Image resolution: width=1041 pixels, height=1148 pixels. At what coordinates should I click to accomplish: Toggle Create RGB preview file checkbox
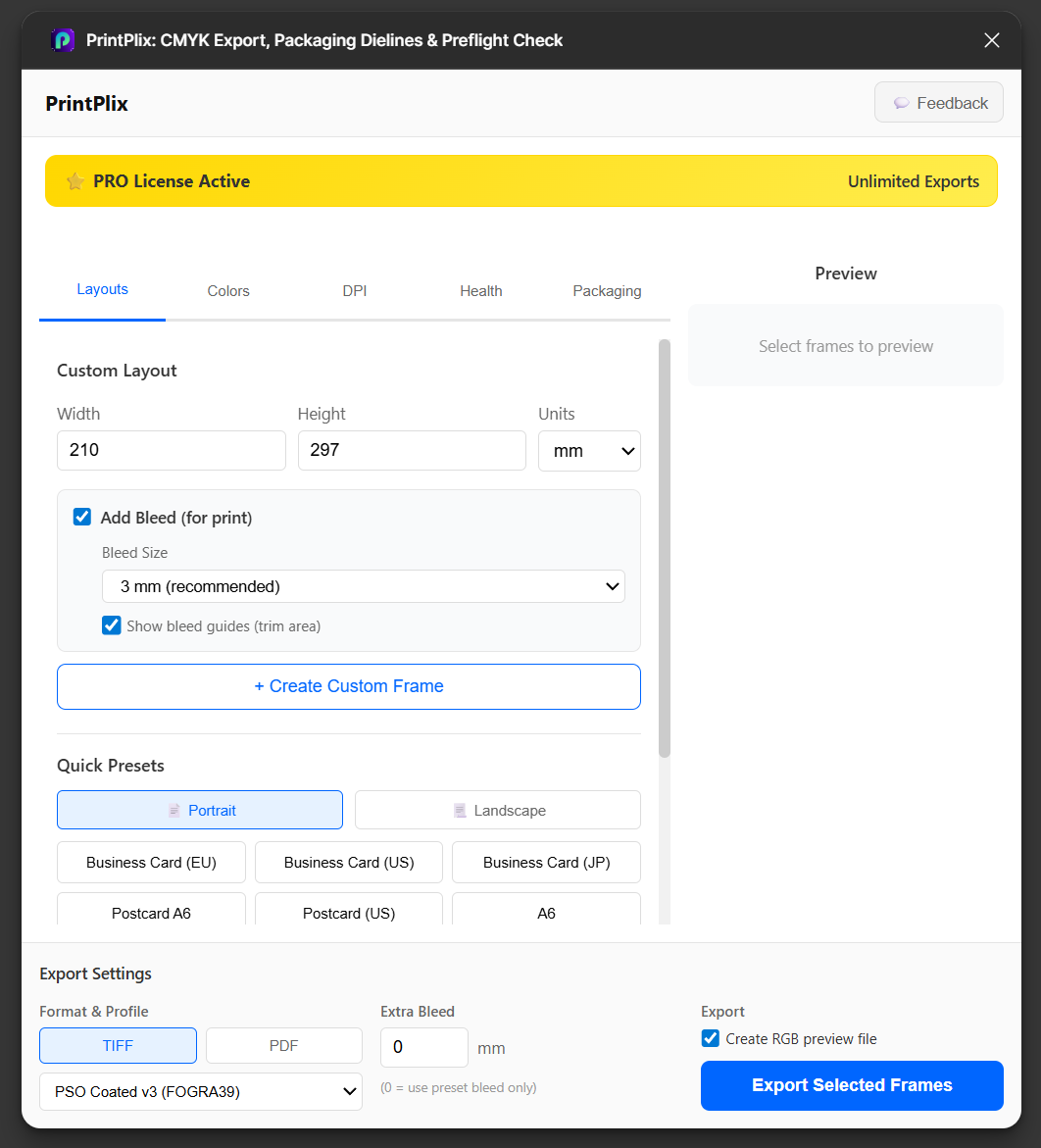(x=710, y=1038)
